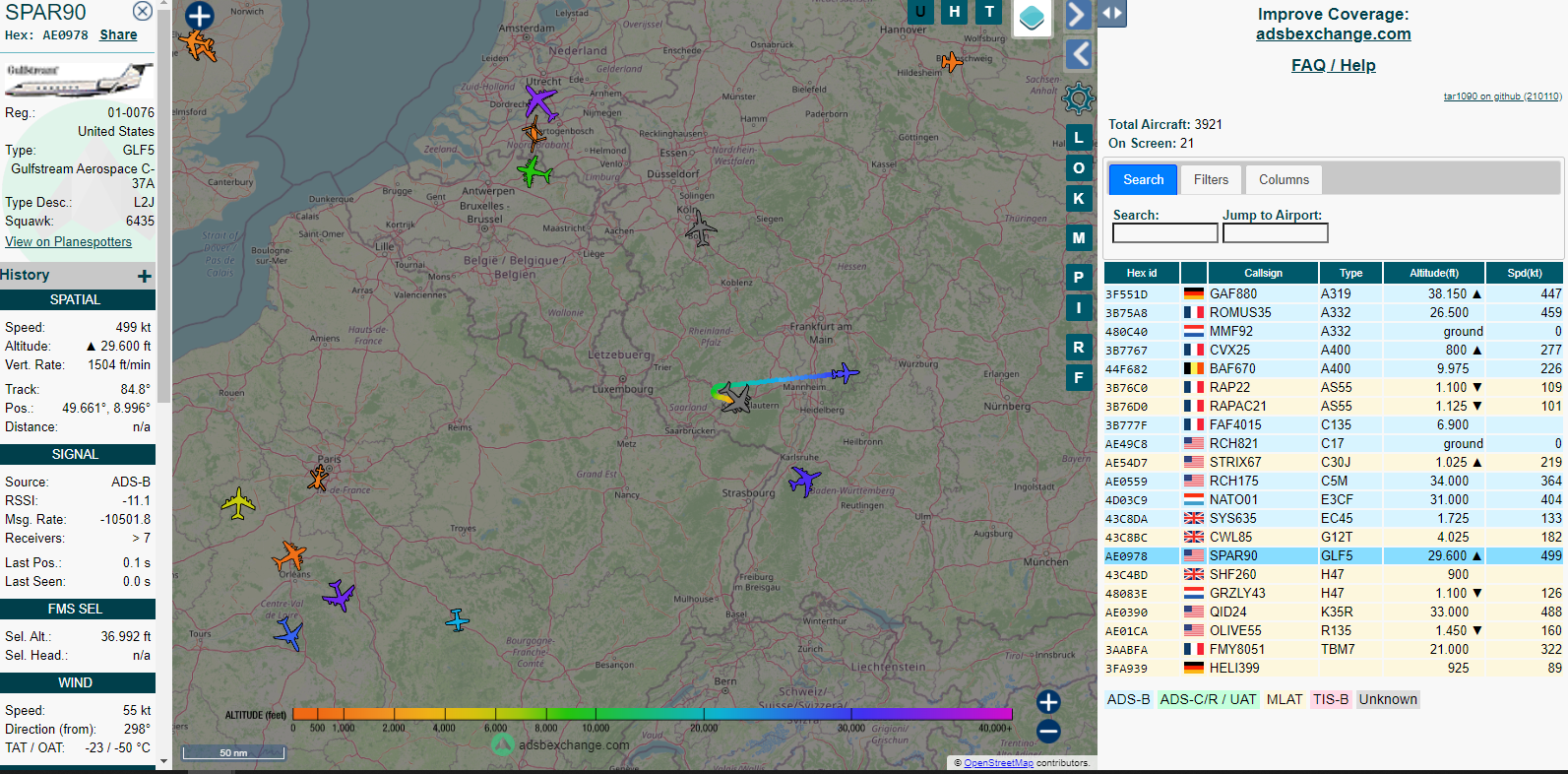Image resolution: width=1568 pixels, height=774 pixels.
Task: Switch to the Columns tab
Action: click(x=1284, y=180)
